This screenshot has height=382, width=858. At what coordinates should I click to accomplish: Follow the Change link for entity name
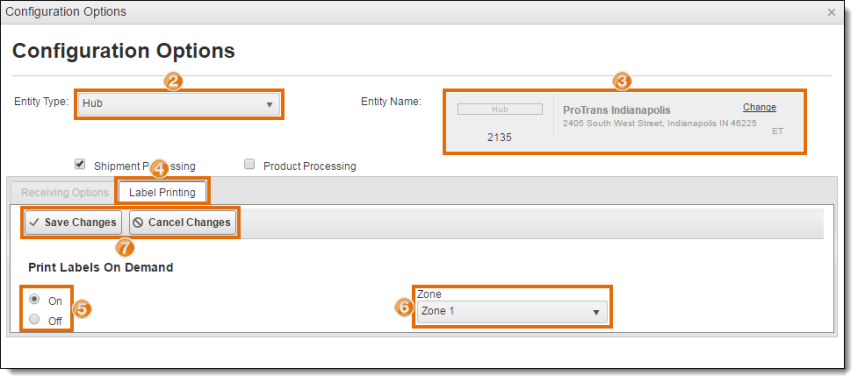760,107
